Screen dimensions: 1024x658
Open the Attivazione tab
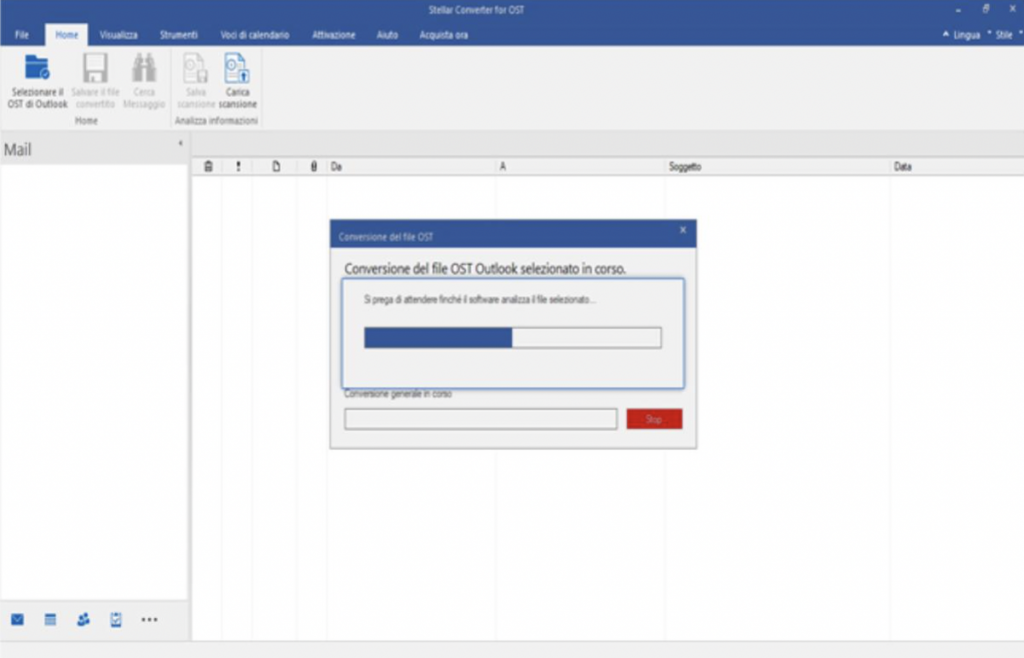tap(334, 35)
